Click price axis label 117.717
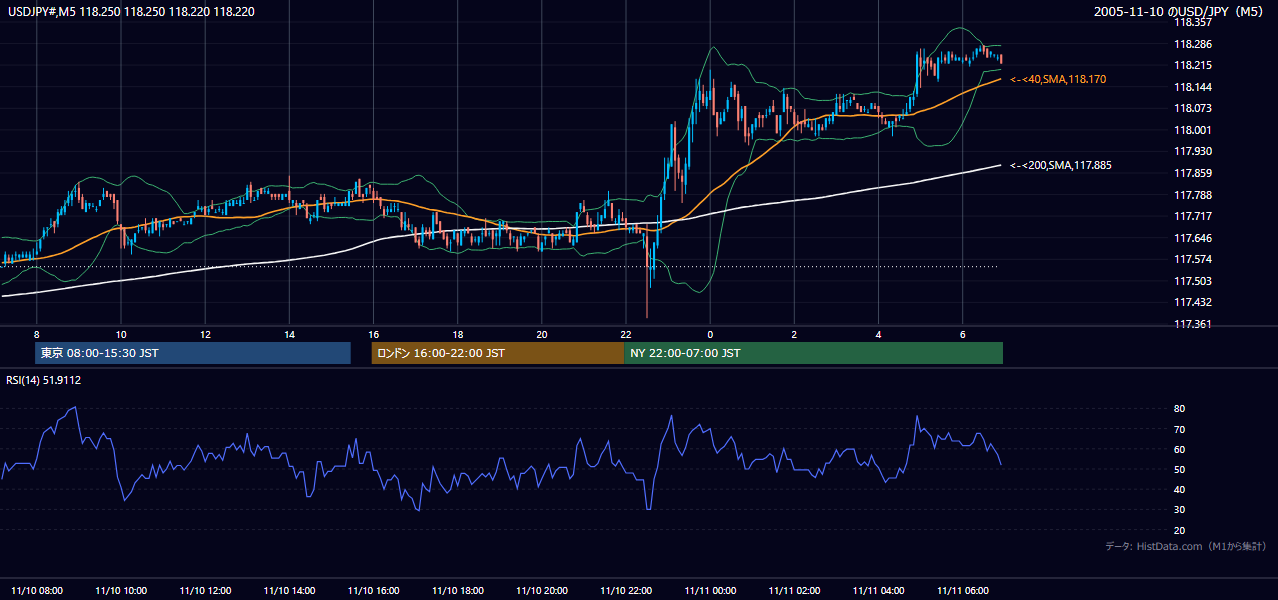Screen dimensions: 1278x600 1192,216
